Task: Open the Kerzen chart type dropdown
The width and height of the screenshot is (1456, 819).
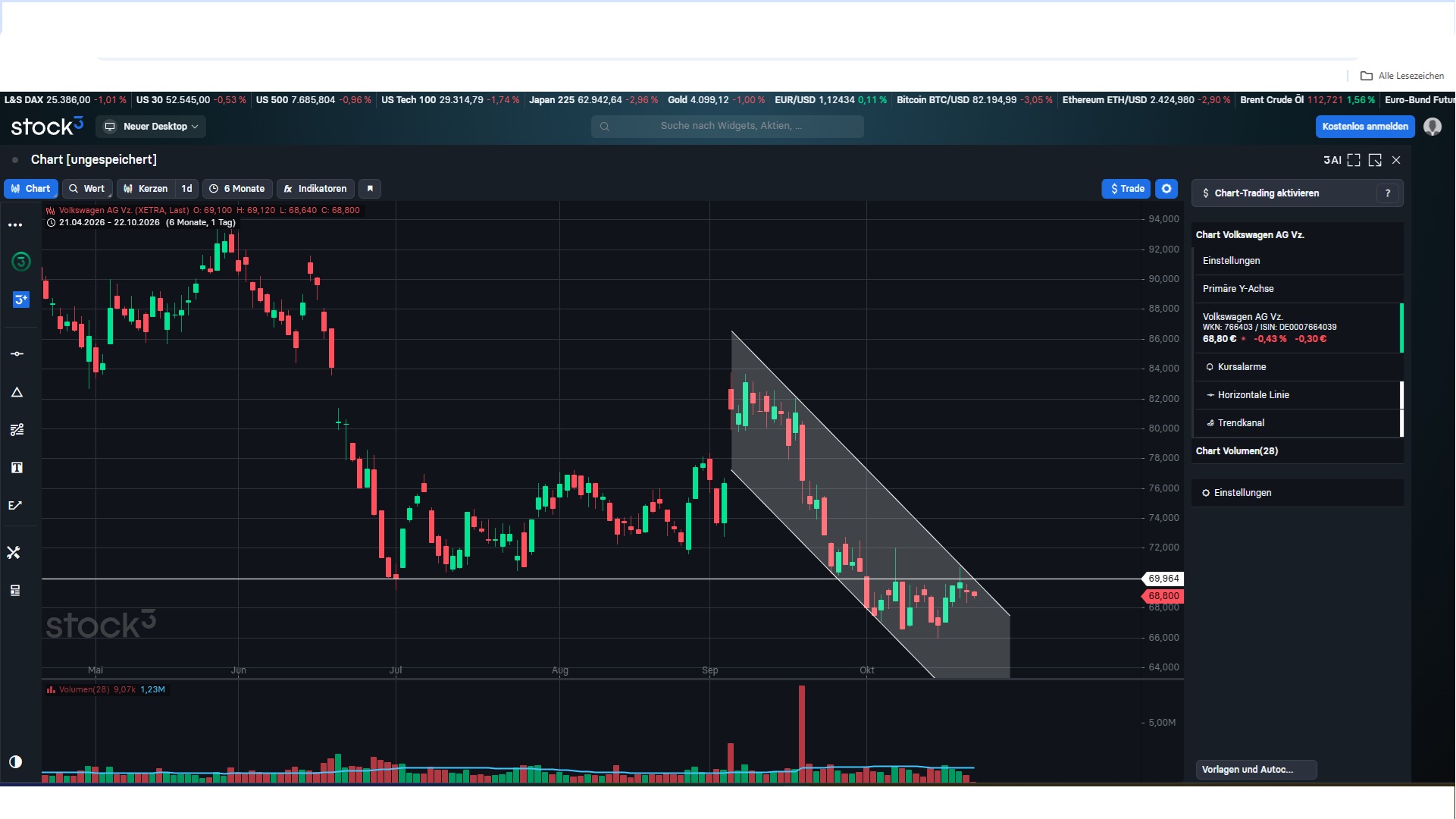Action: click(146, 189)
